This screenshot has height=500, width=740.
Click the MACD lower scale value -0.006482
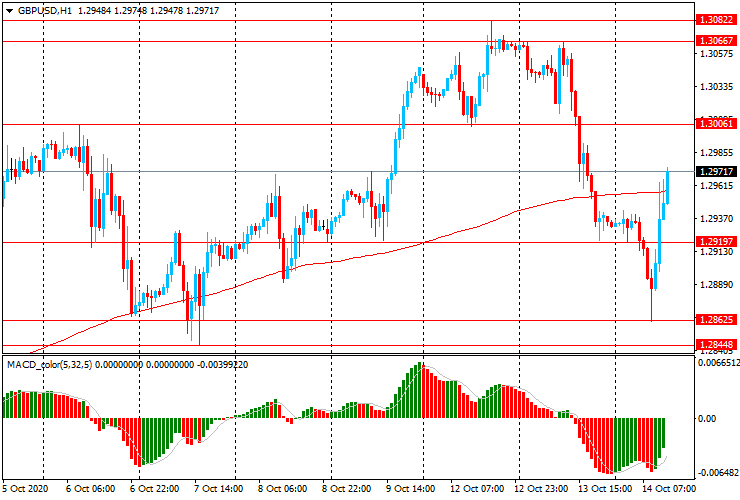coord(718,473)
